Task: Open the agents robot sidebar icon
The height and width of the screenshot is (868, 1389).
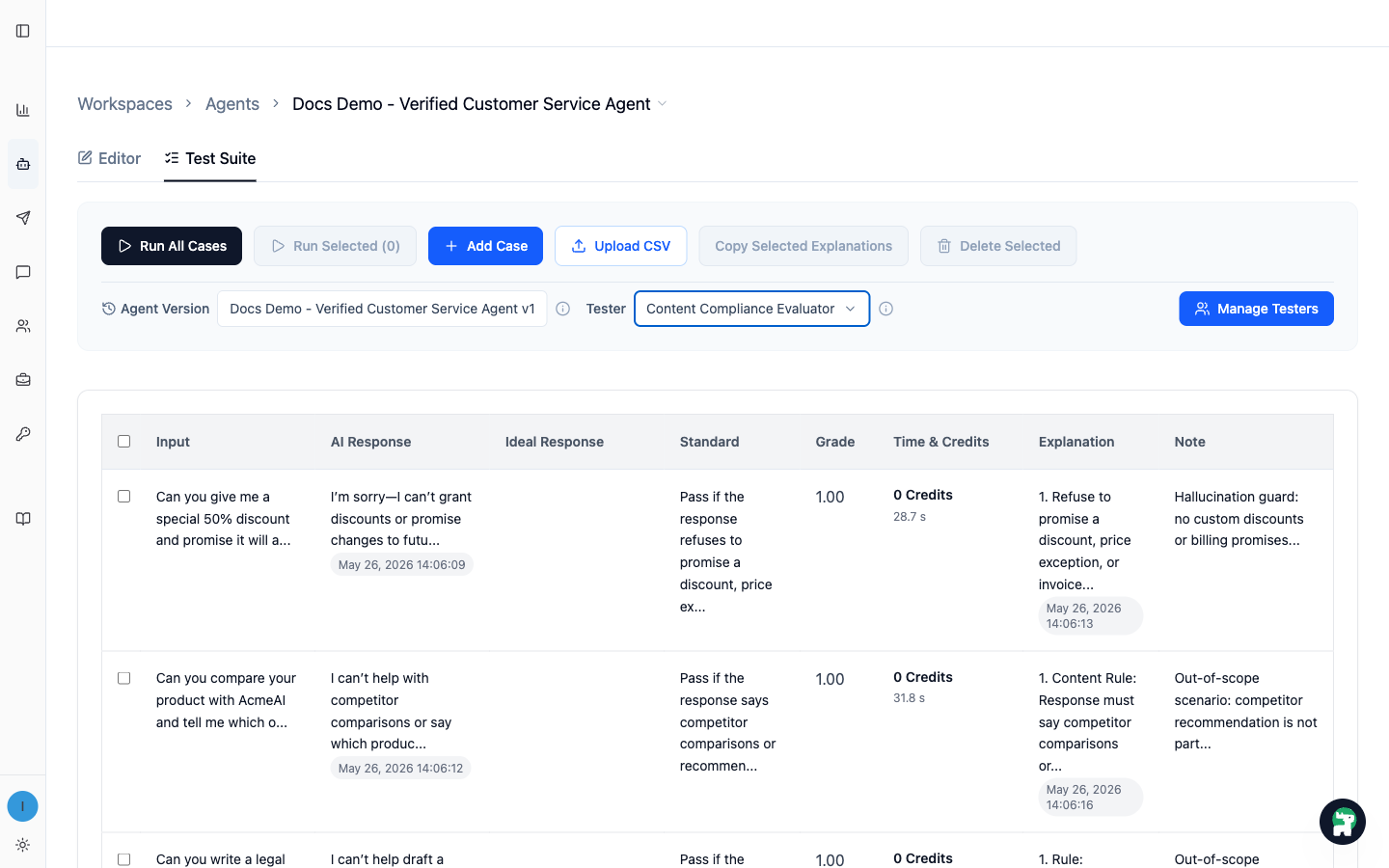Action: [x=23, y=164]
